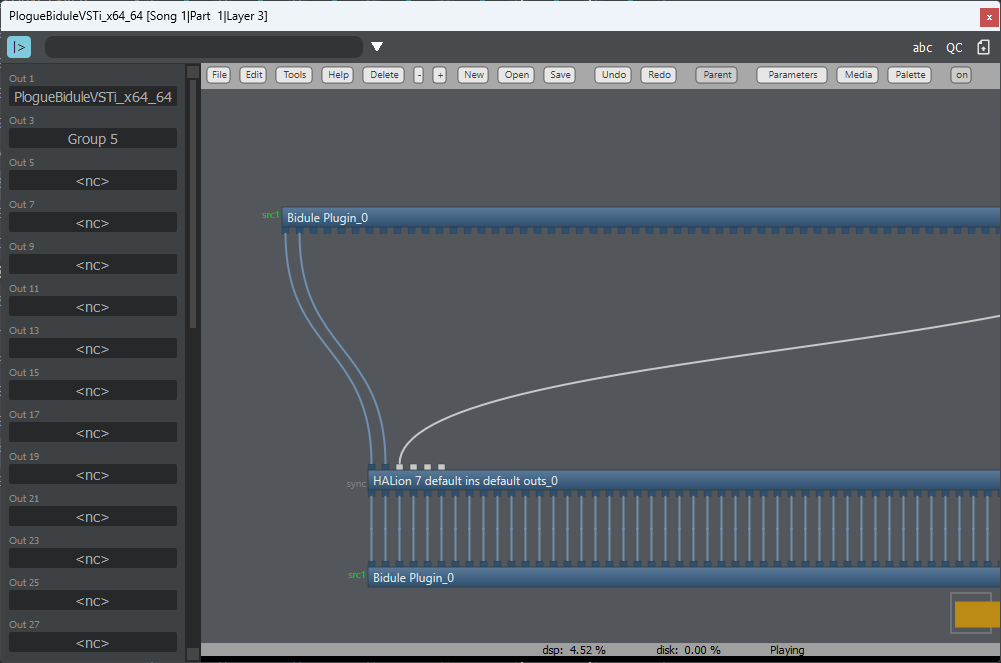The image size is (1001, 663).
Task: Toggle the abc label view
Action: point(922,47)
